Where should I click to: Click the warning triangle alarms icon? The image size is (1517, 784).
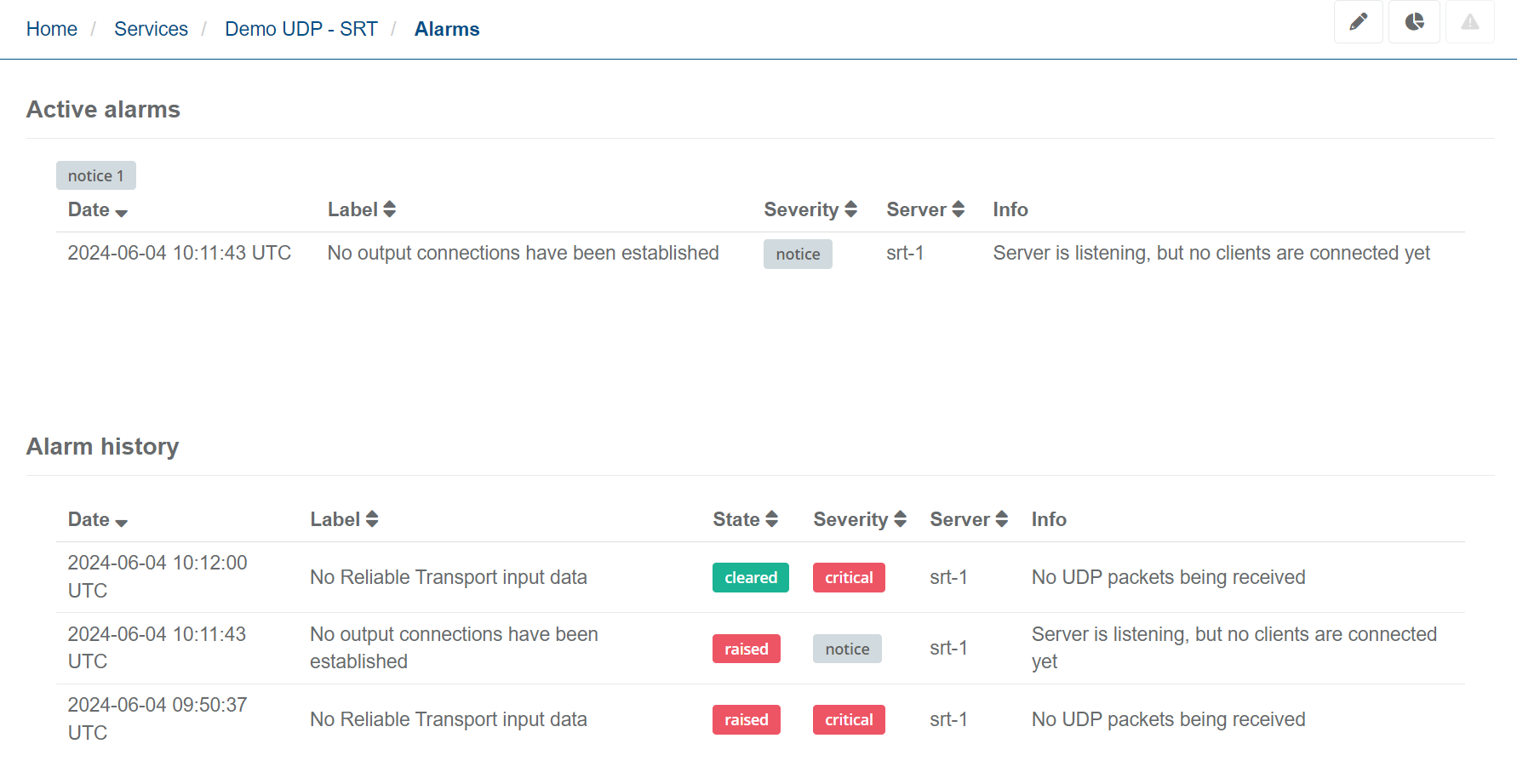click(1469, 22)
